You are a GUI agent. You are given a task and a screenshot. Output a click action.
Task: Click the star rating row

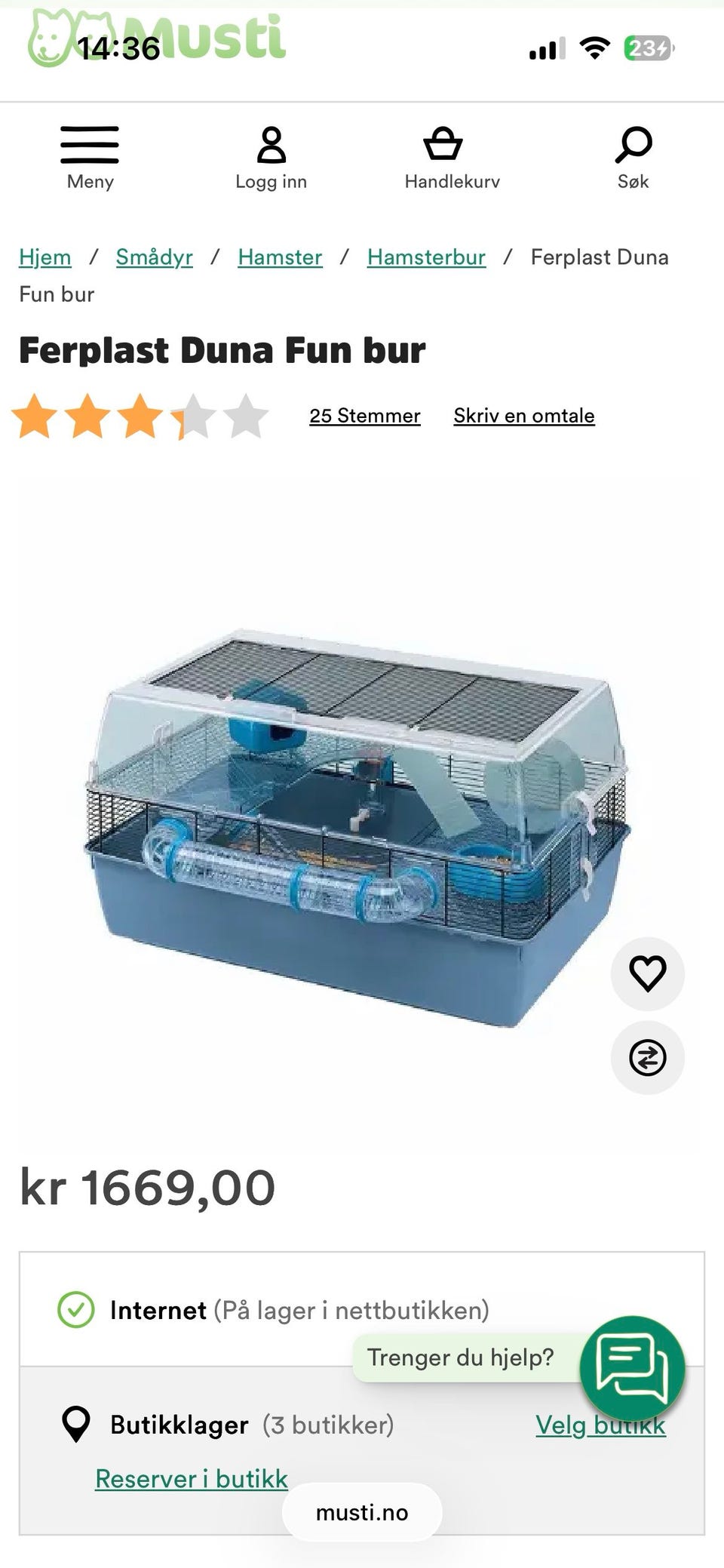tap(140, 416)
